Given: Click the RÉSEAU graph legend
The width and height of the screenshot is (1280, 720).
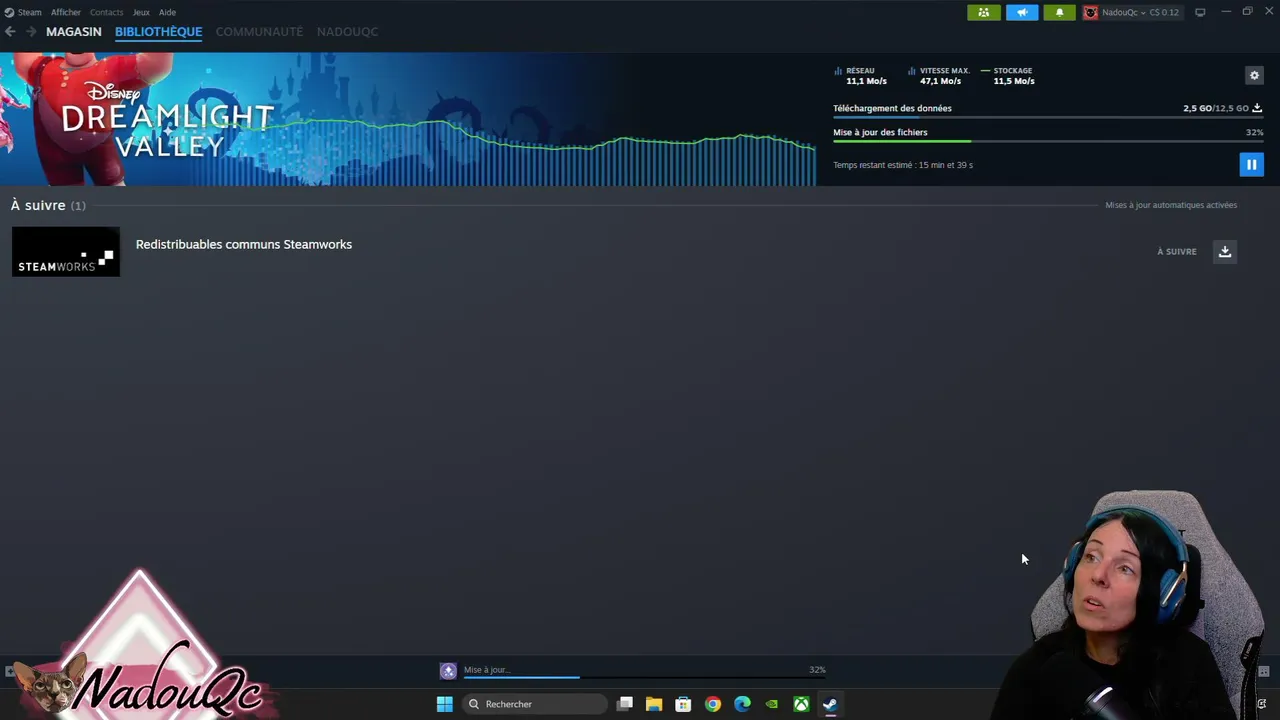Looking at the screenshot, I should [860, 76].
